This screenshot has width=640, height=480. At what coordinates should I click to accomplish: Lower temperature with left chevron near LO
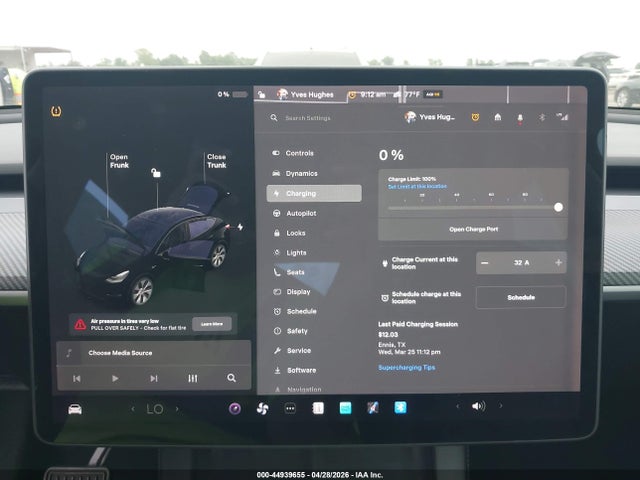[x=133, y=409]
